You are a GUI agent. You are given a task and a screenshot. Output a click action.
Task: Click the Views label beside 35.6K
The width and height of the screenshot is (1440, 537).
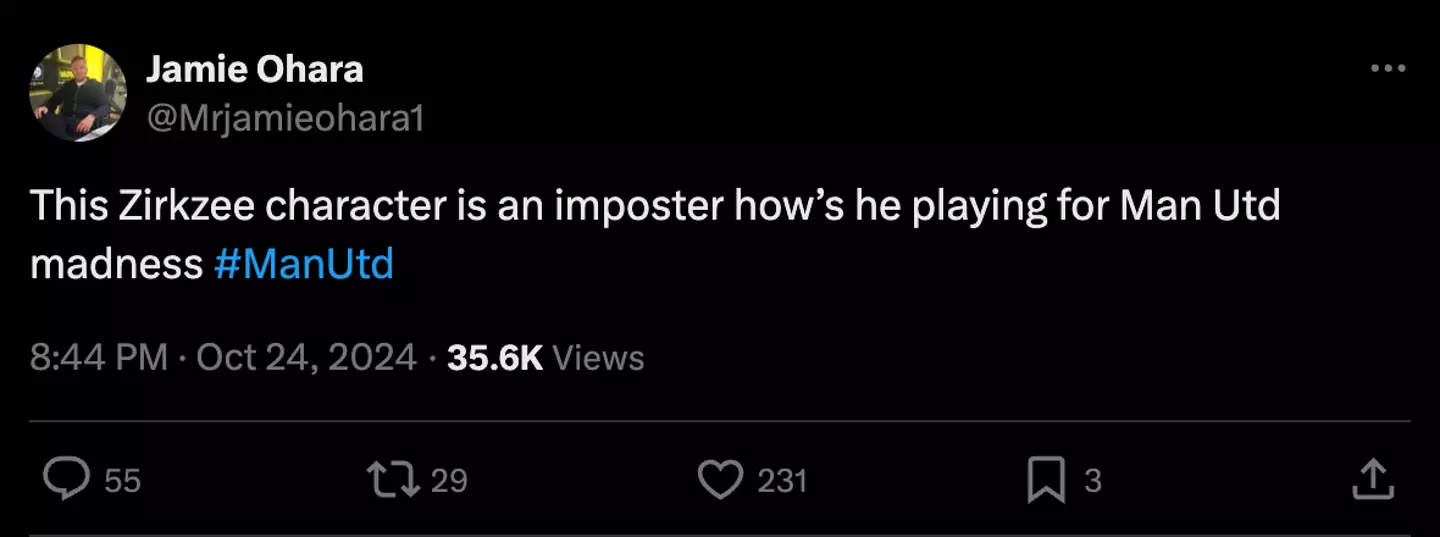[x=598, y=358]
